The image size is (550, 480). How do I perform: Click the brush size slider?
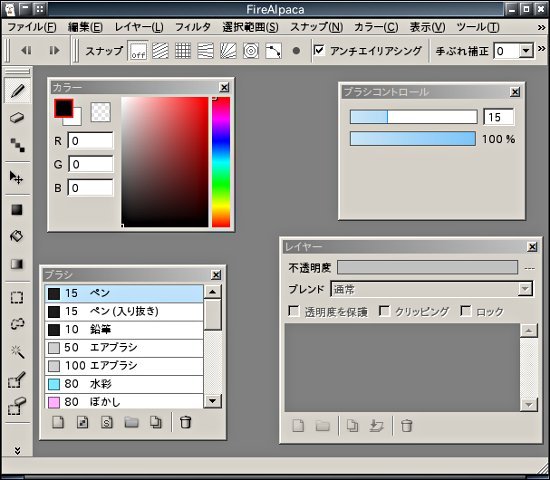pyautogui.click(x=414, y=117)
